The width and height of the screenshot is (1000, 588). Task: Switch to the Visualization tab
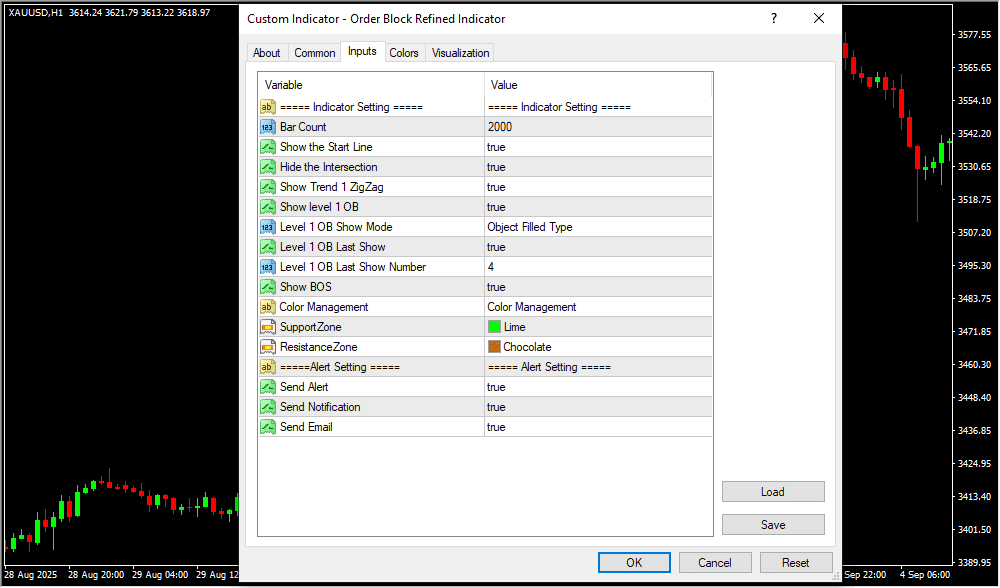(460, 53)
